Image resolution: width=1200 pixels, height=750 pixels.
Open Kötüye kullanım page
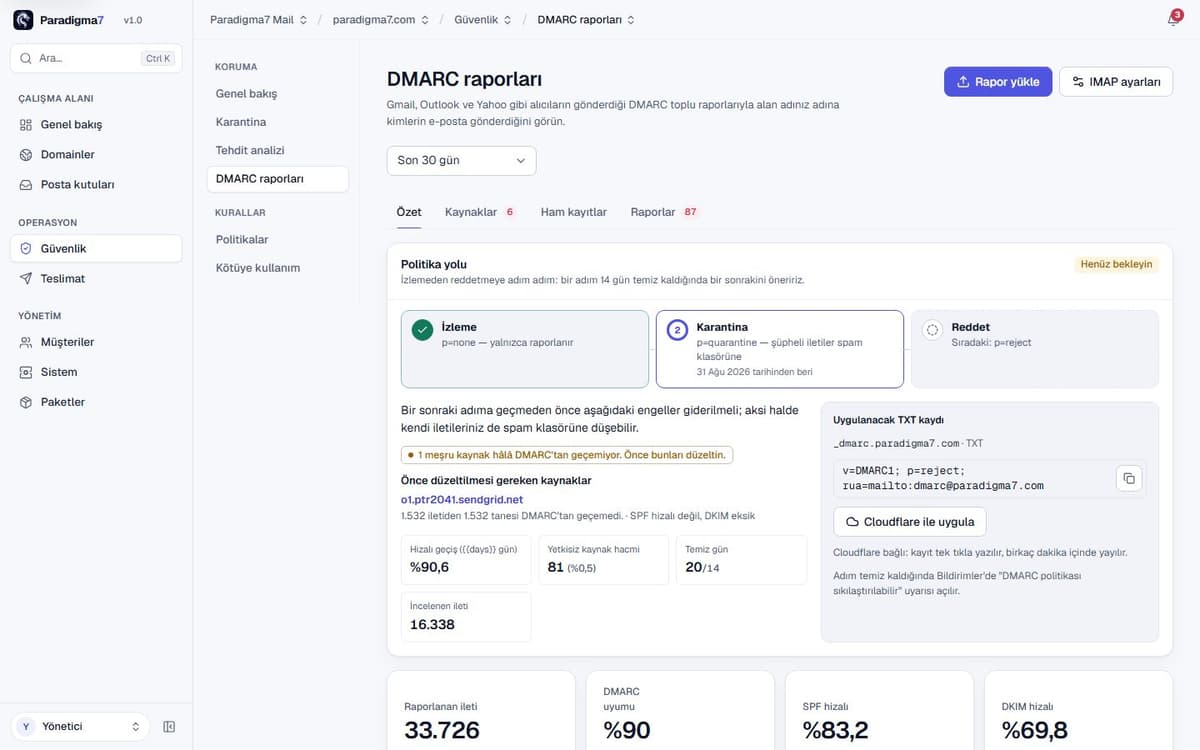pos(277,268)
